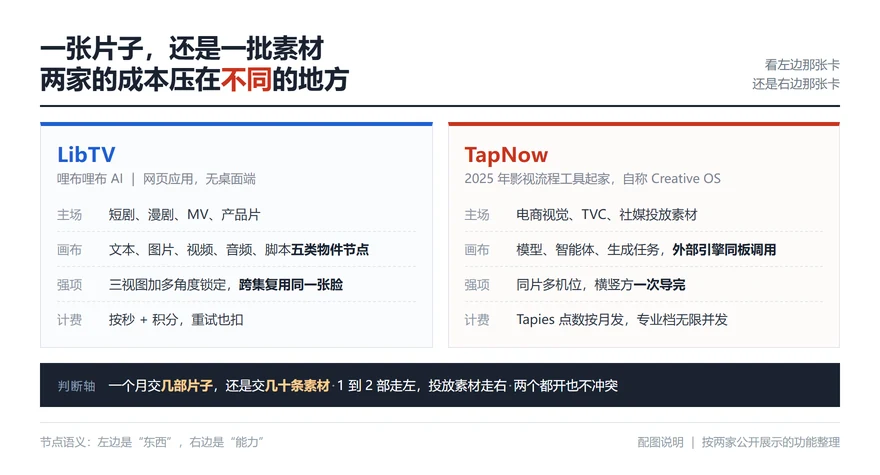Click the '强项' label in LibTV card
The width and height of the screenshot is (880, 475).
(70, 285)
